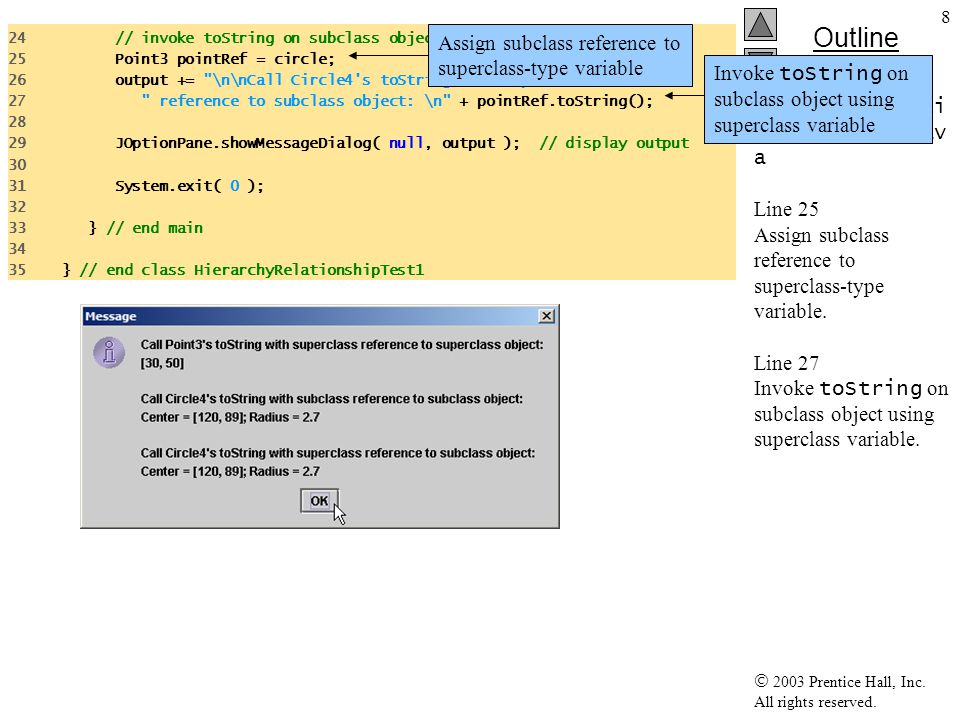Click code line 27 'pointRef.toString();' text

(x=564, y=100)
